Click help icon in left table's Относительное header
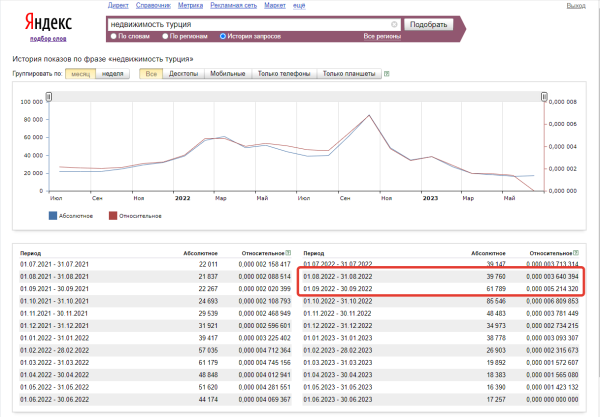Image resolution: width=600 pixels, height=417 pixels. (288, 253)
